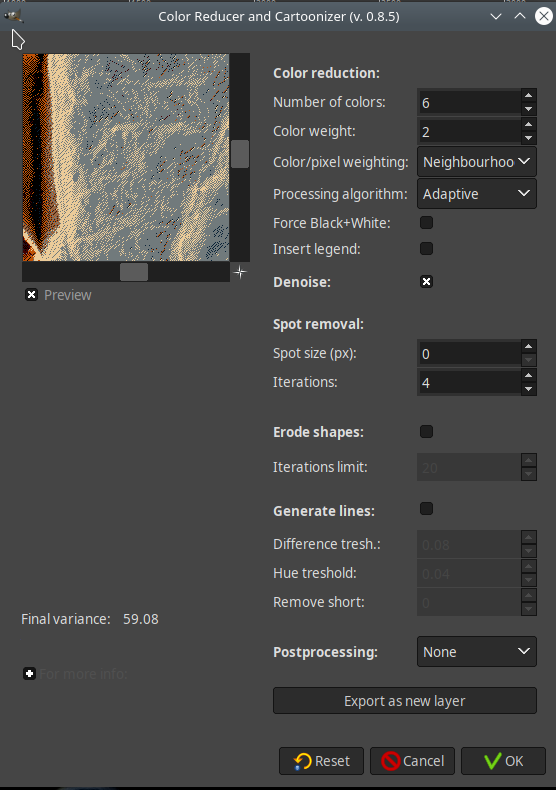Decrease Iterations value with down arrow
This screenshot has width=556, height=790.
[528, 389]
